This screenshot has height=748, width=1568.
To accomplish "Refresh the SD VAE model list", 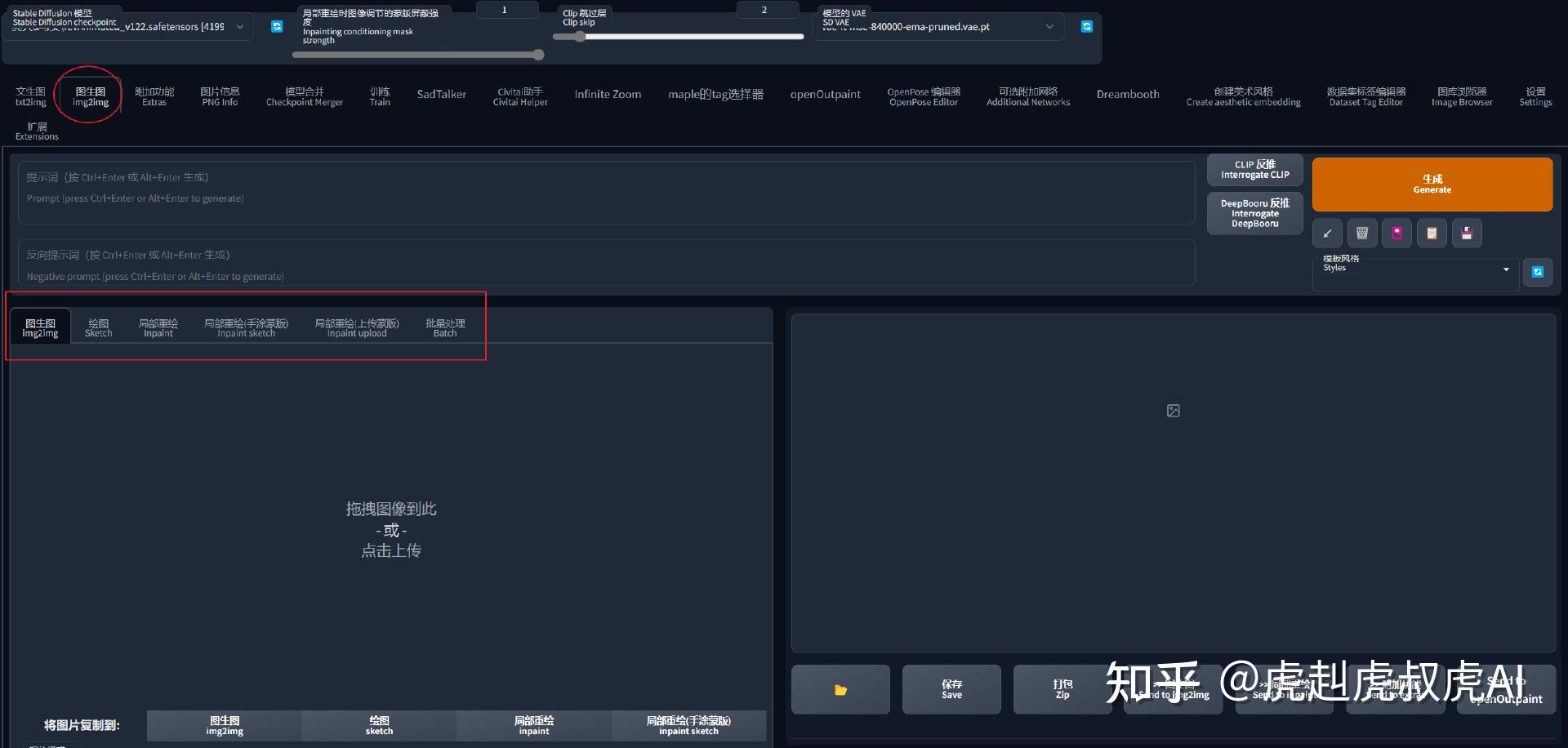I will pyautogui.click(x=1086, y=26).
